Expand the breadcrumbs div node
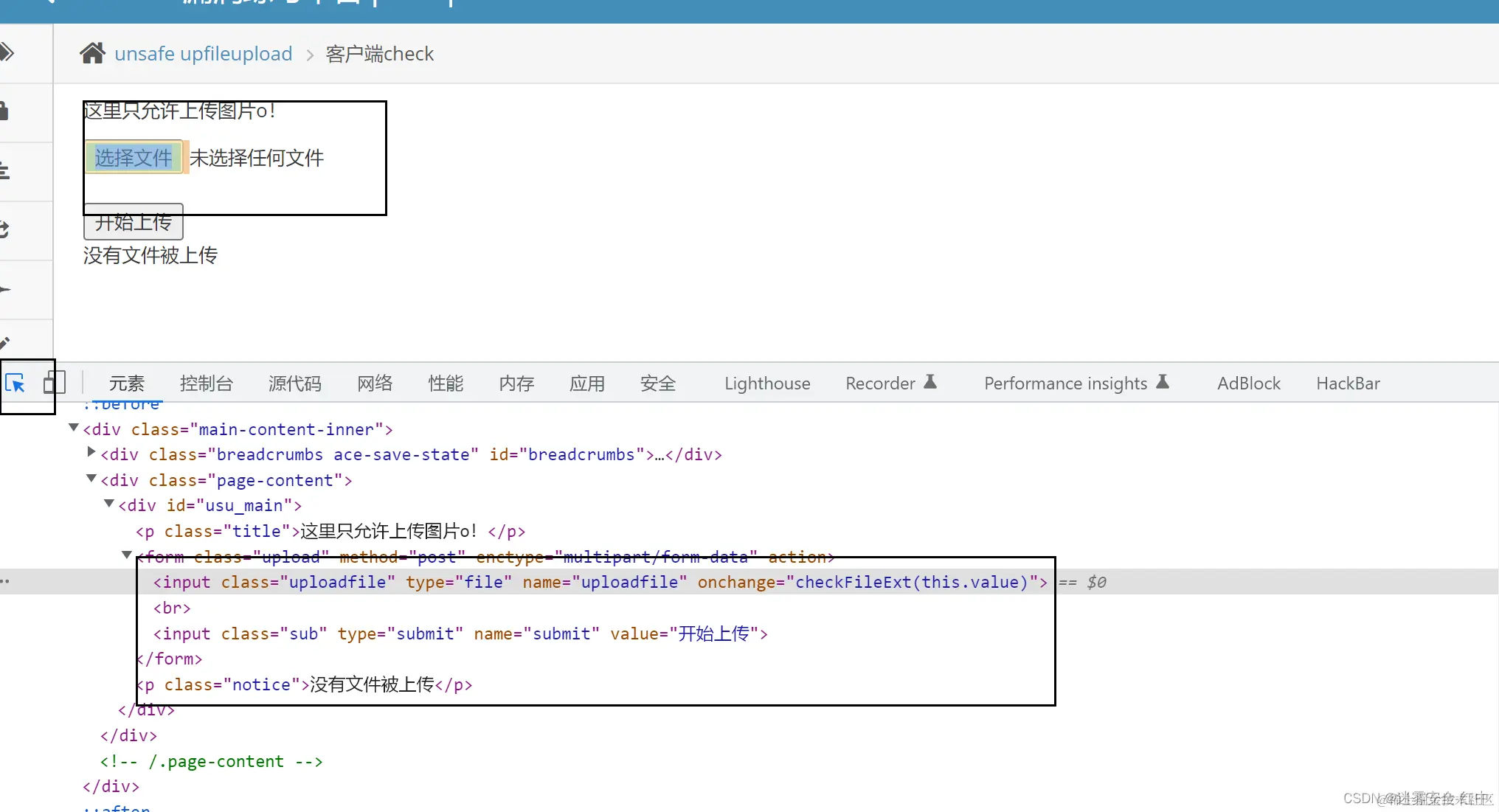 tap(91, 452)
